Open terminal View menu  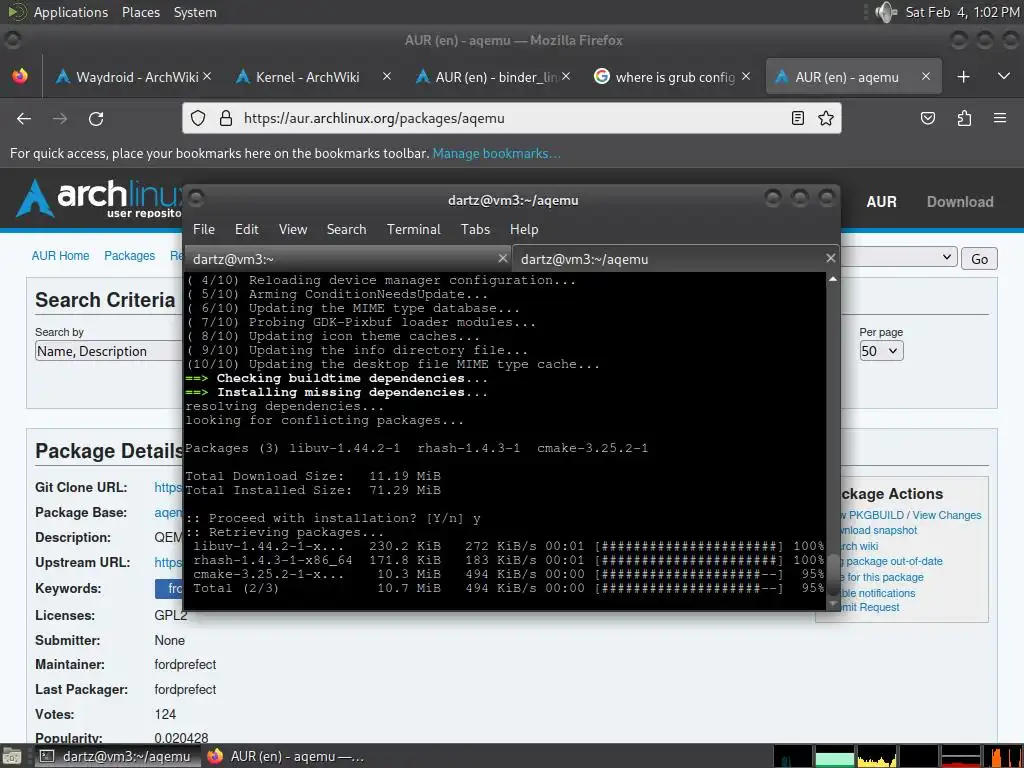click(x=293, y=229)
